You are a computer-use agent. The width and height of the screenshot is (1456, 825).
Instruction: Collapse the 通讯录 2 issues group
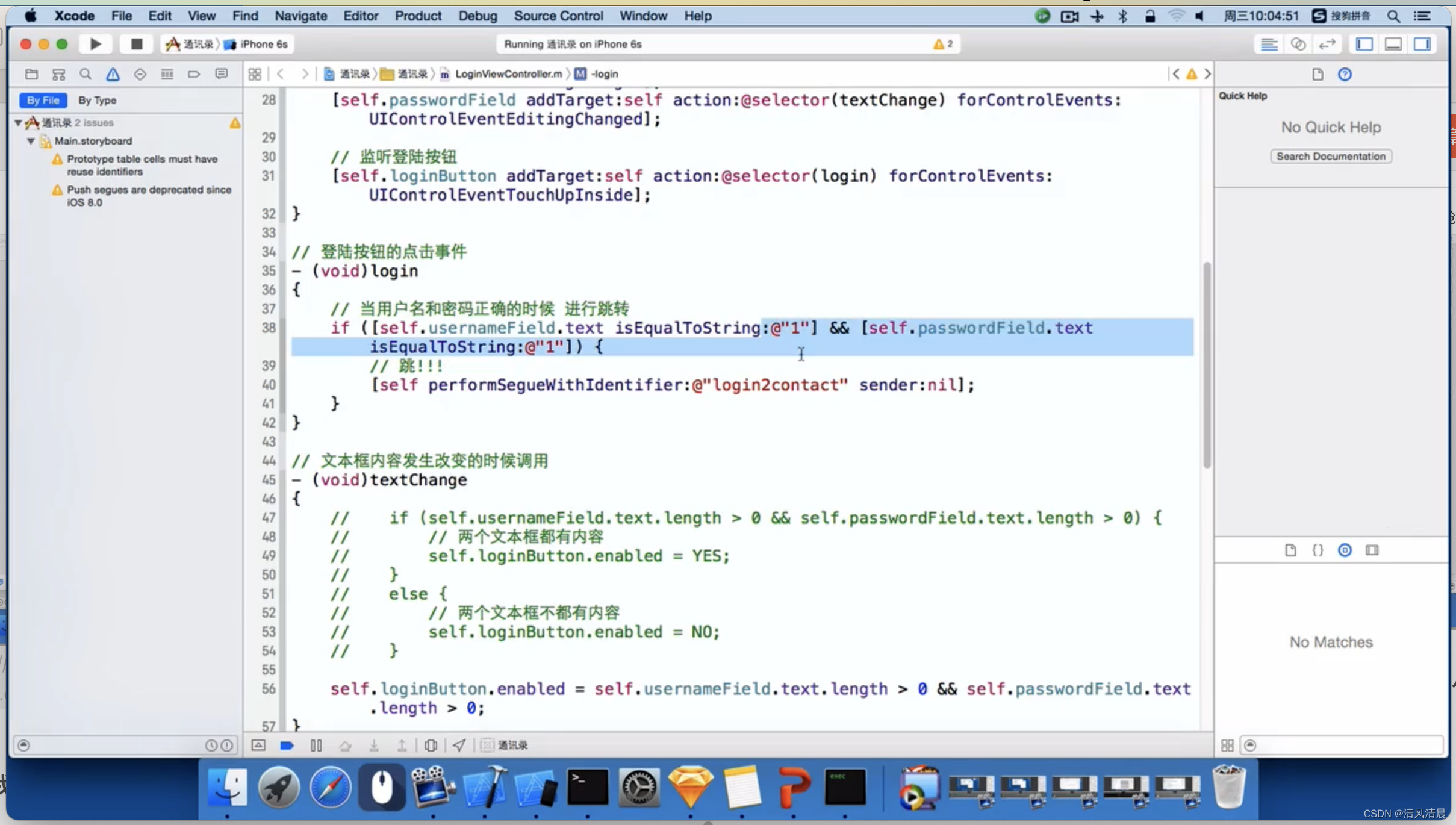[18, 123]
